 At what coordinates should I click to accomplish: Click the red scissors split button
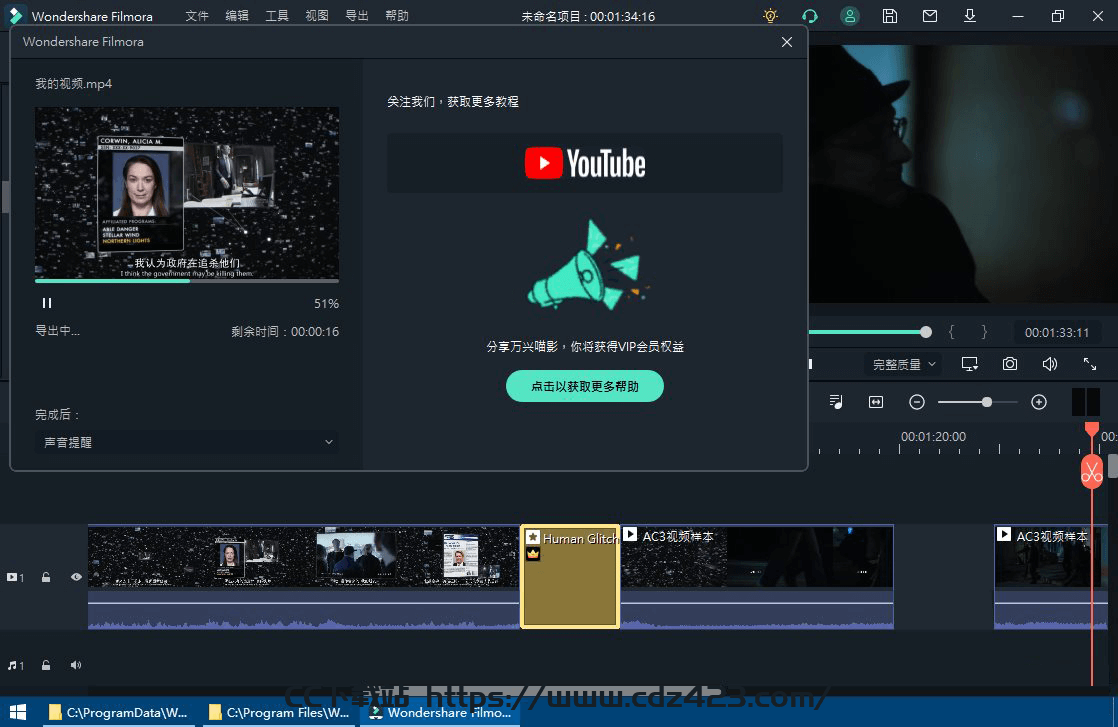1092,472
